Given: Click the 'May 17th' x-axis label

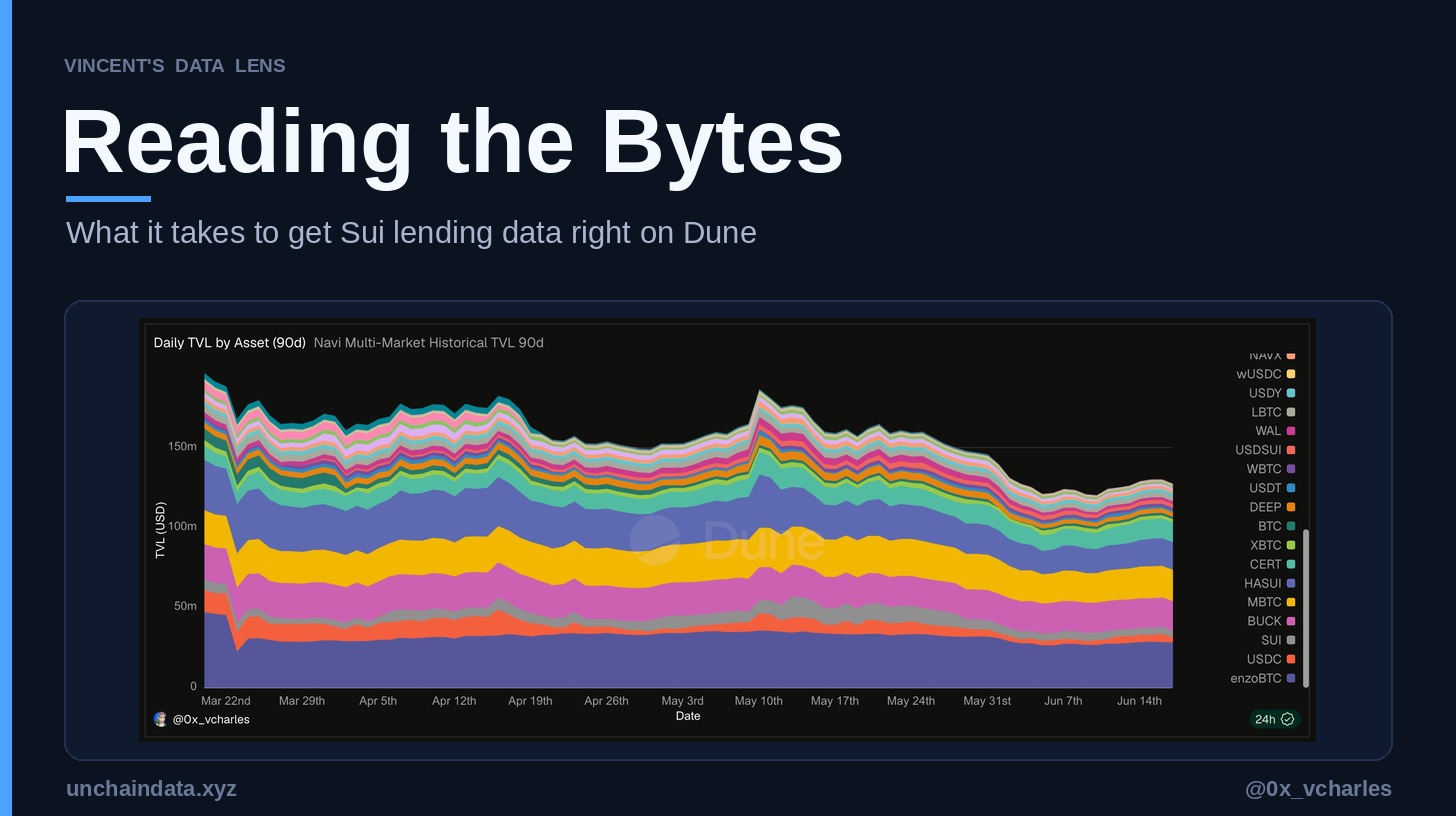Looking at the screenshot, I should (x=835, y=701).
